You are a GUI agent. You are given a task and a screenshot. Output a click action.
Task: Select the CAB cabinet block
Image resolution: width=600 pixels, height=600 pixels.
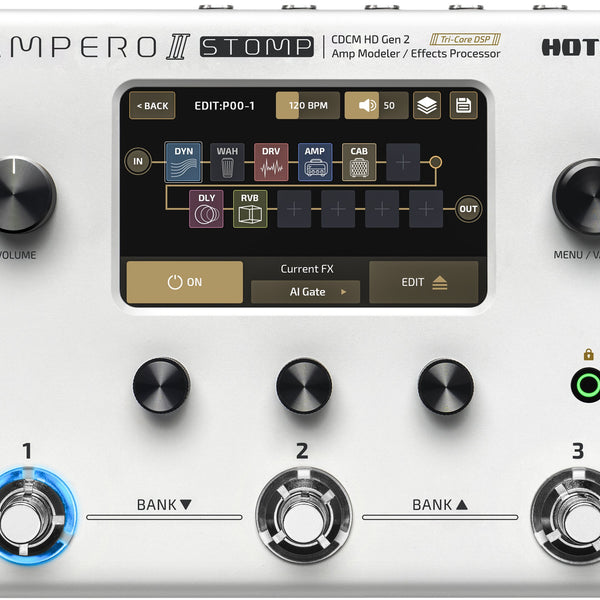click(359, 162)
